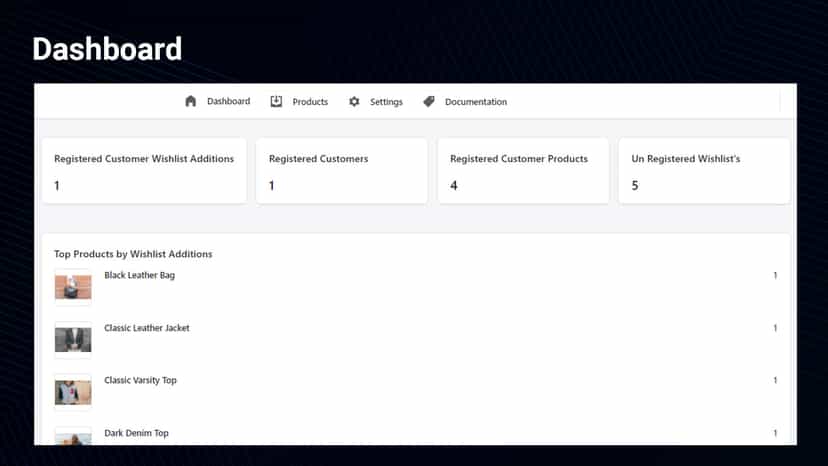Select the Black Leather Bag thumbnail

73,287
